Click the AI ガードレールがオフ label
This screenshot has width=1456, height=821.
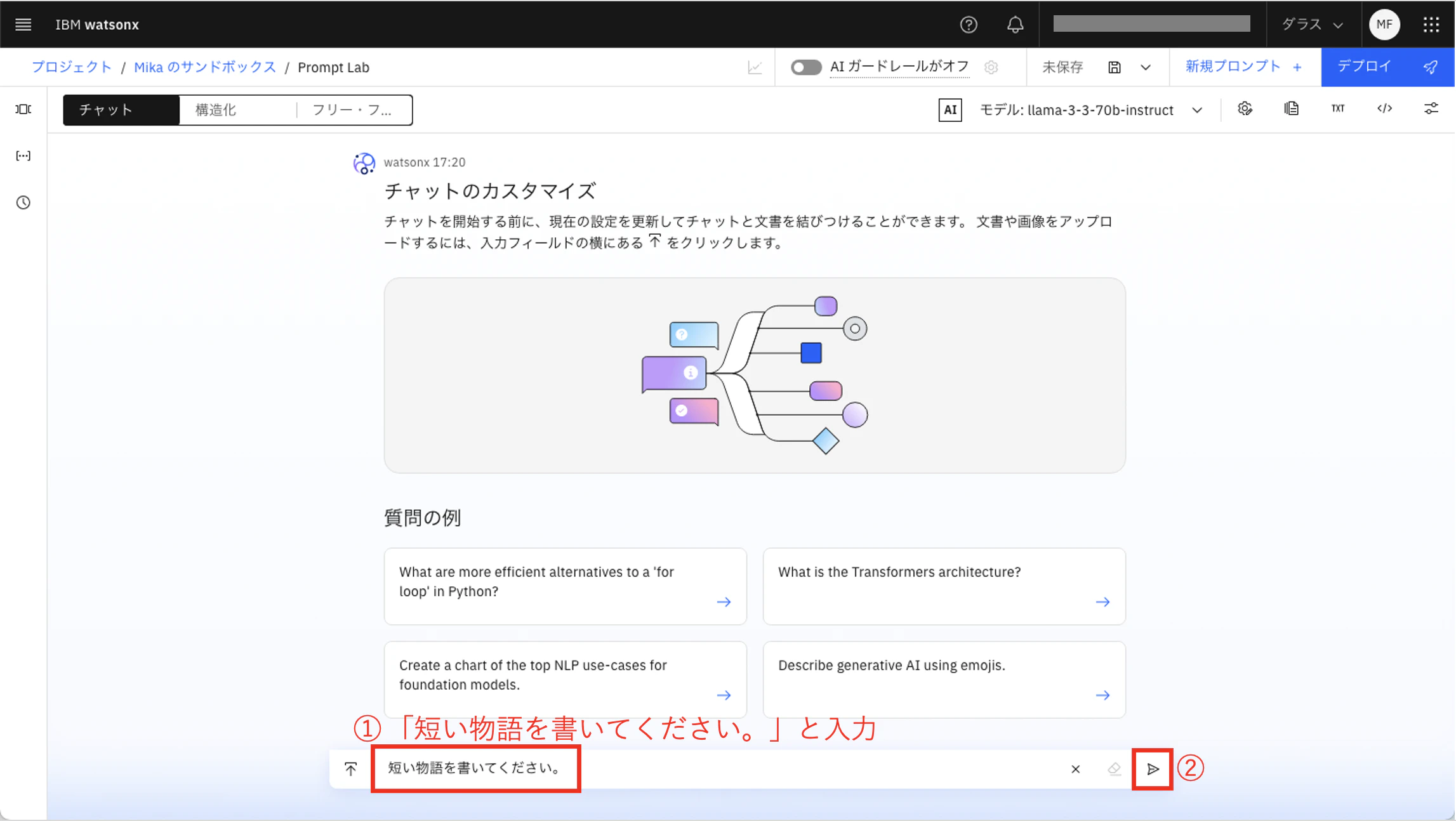coord(899,67)
